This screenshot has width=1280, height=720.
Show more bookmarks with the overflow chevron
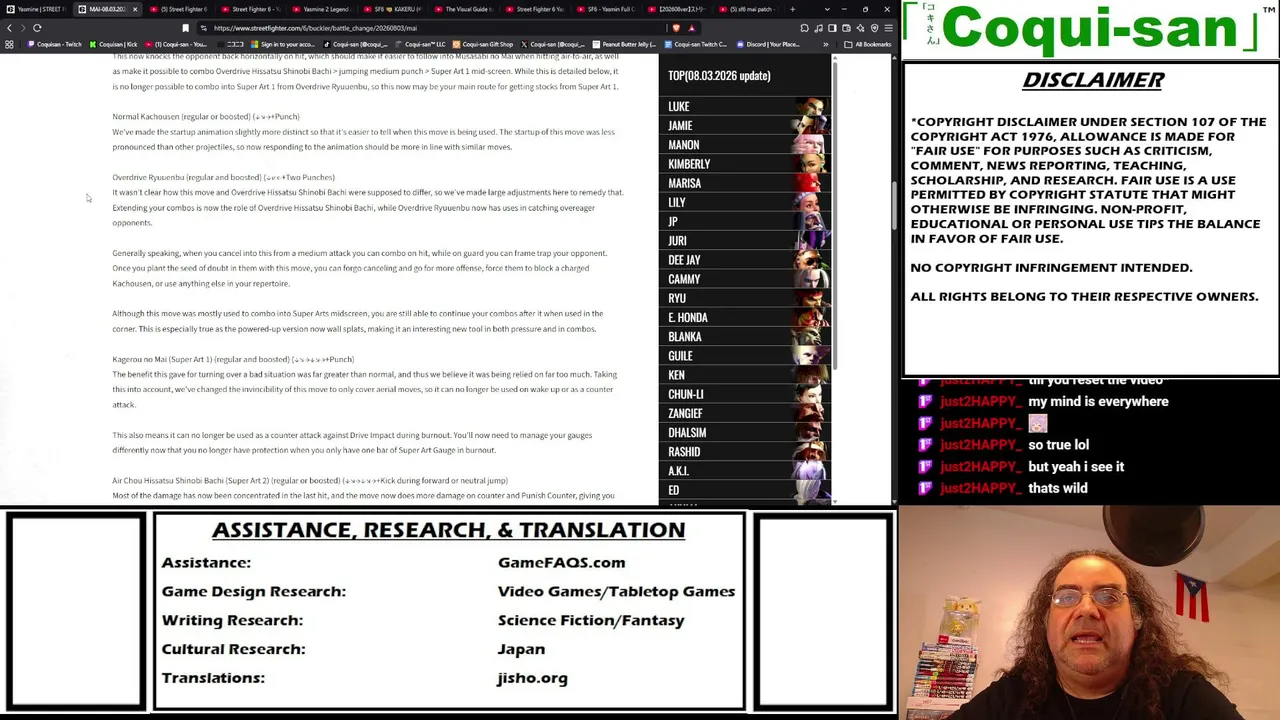pyautogui.click(x=825, y=44)
